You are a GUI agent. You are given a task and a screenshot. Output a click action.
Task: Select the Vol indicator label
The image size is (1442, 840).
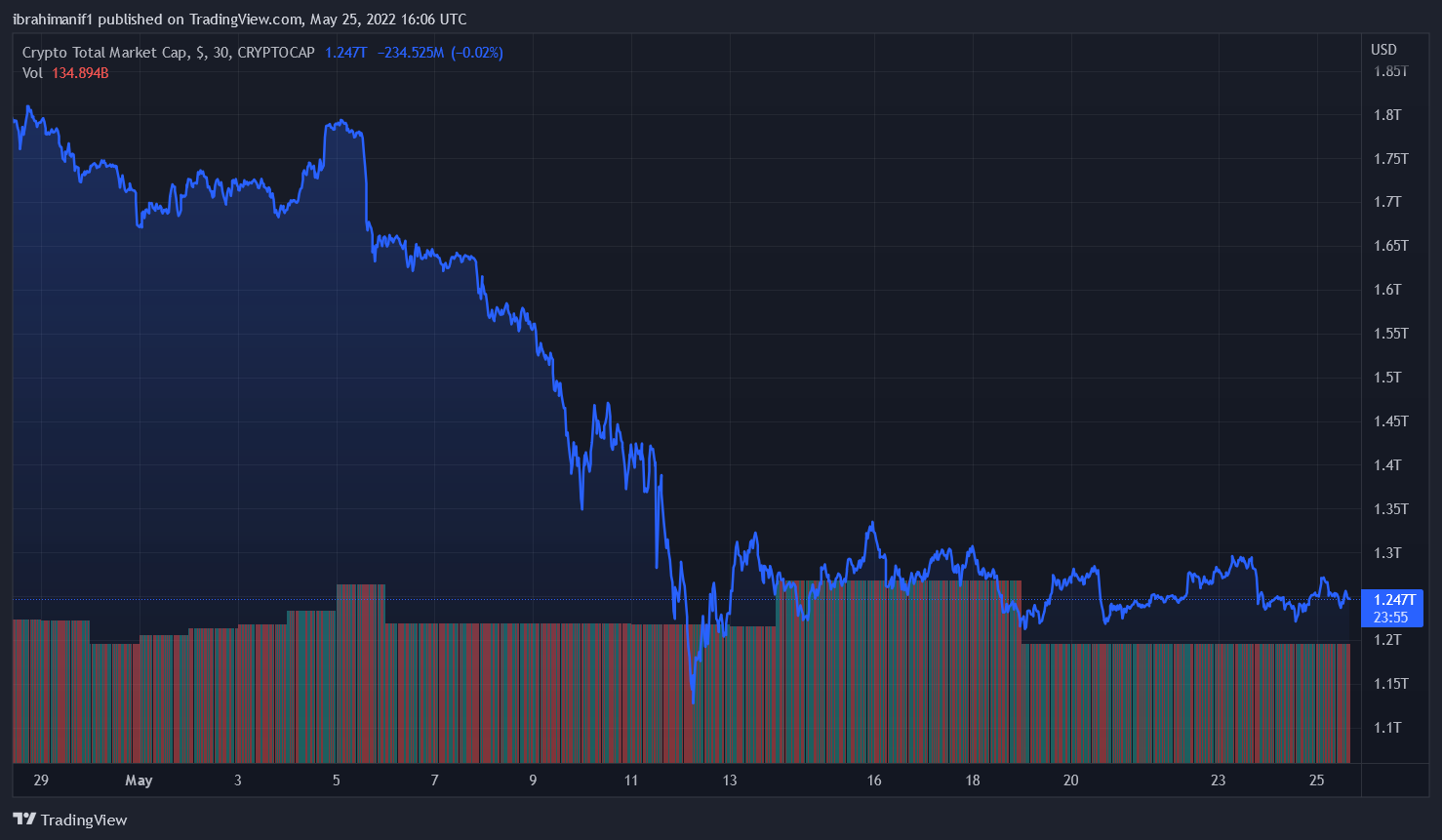point(32,73)
